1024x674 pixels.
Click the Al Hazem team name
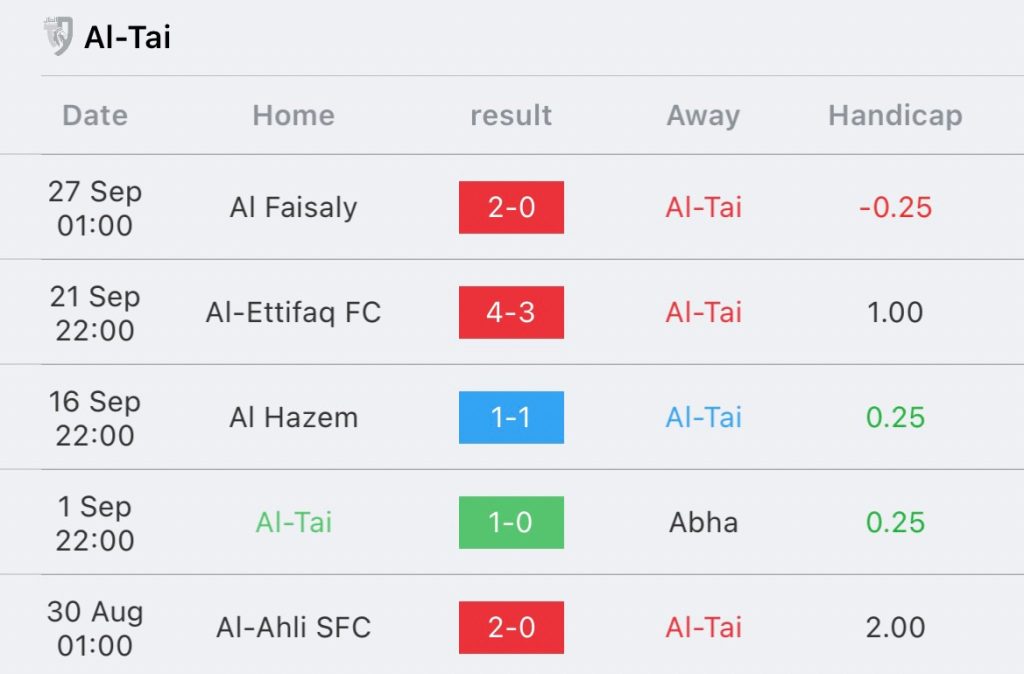point(293,417)
